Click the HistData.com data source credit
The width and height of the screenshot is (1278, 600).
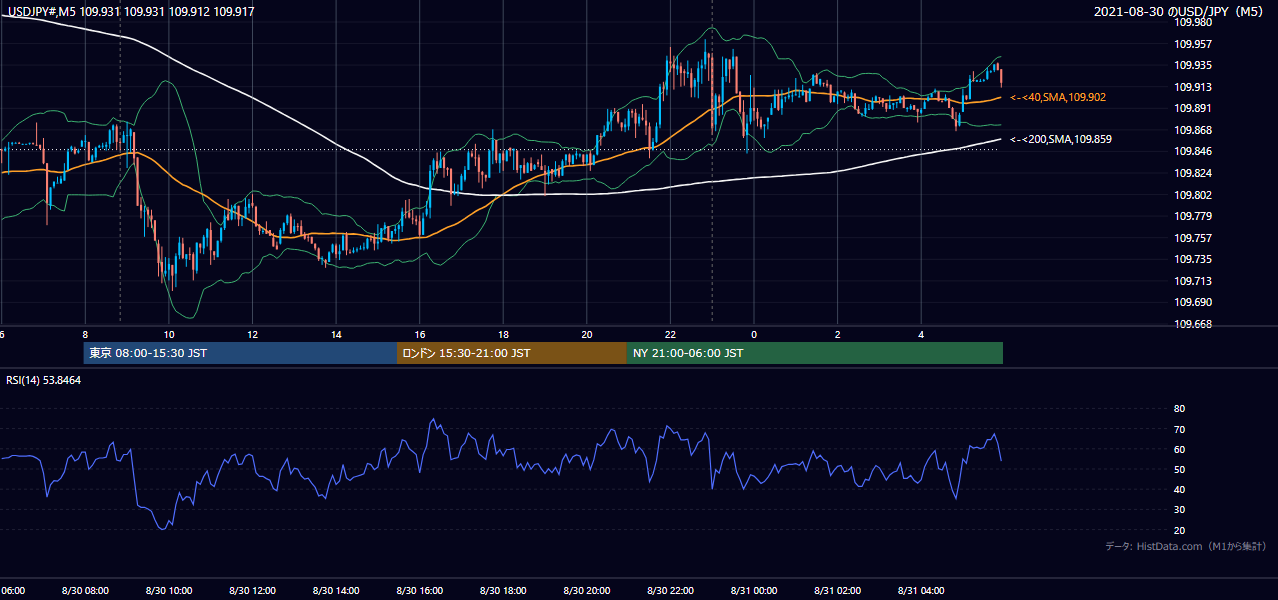coord(1186,547)
